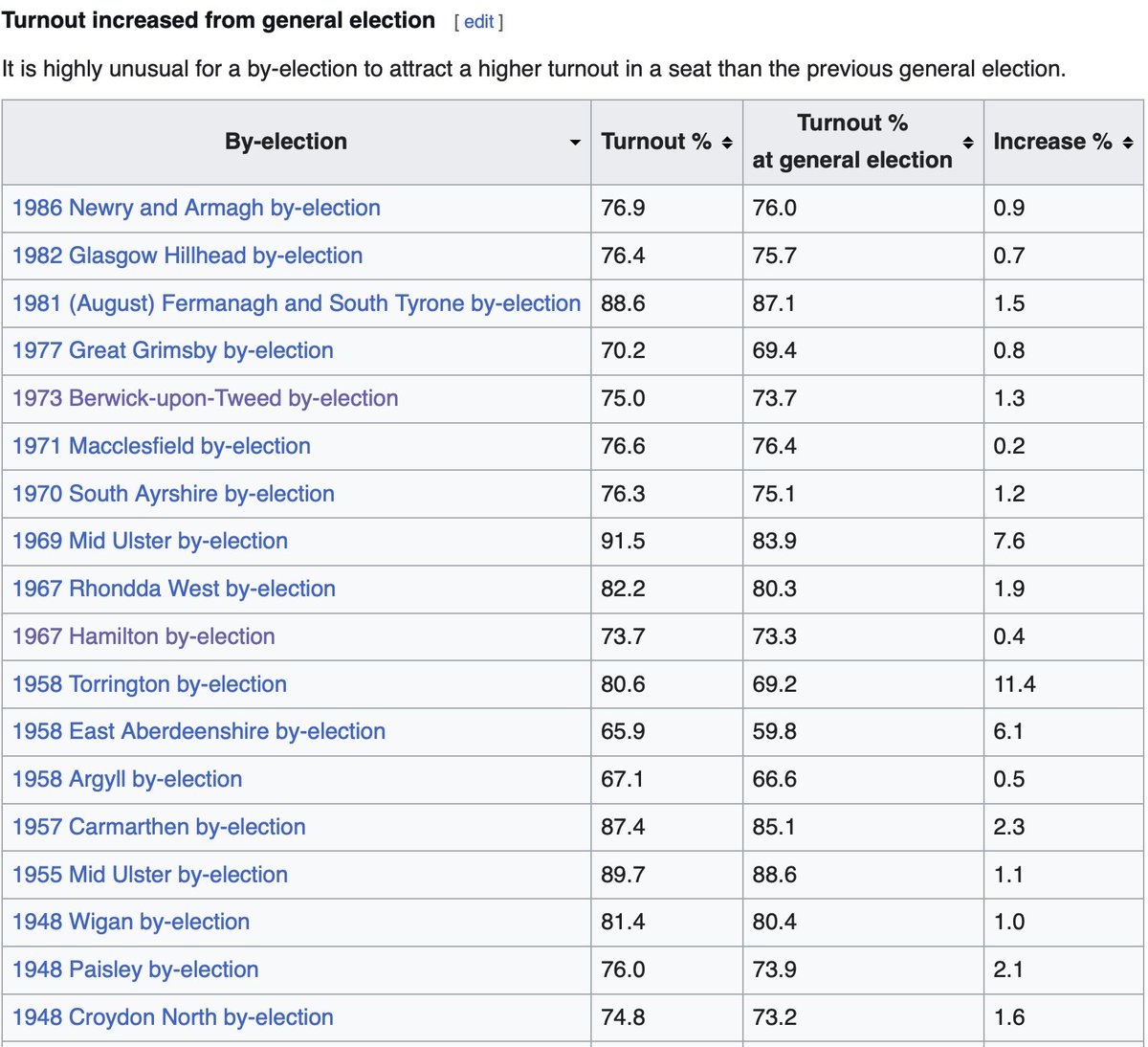Select increase value 0.5 for Argyll
The width and height of the screenshot is (1148, 1047).
tap(1009, 779)
